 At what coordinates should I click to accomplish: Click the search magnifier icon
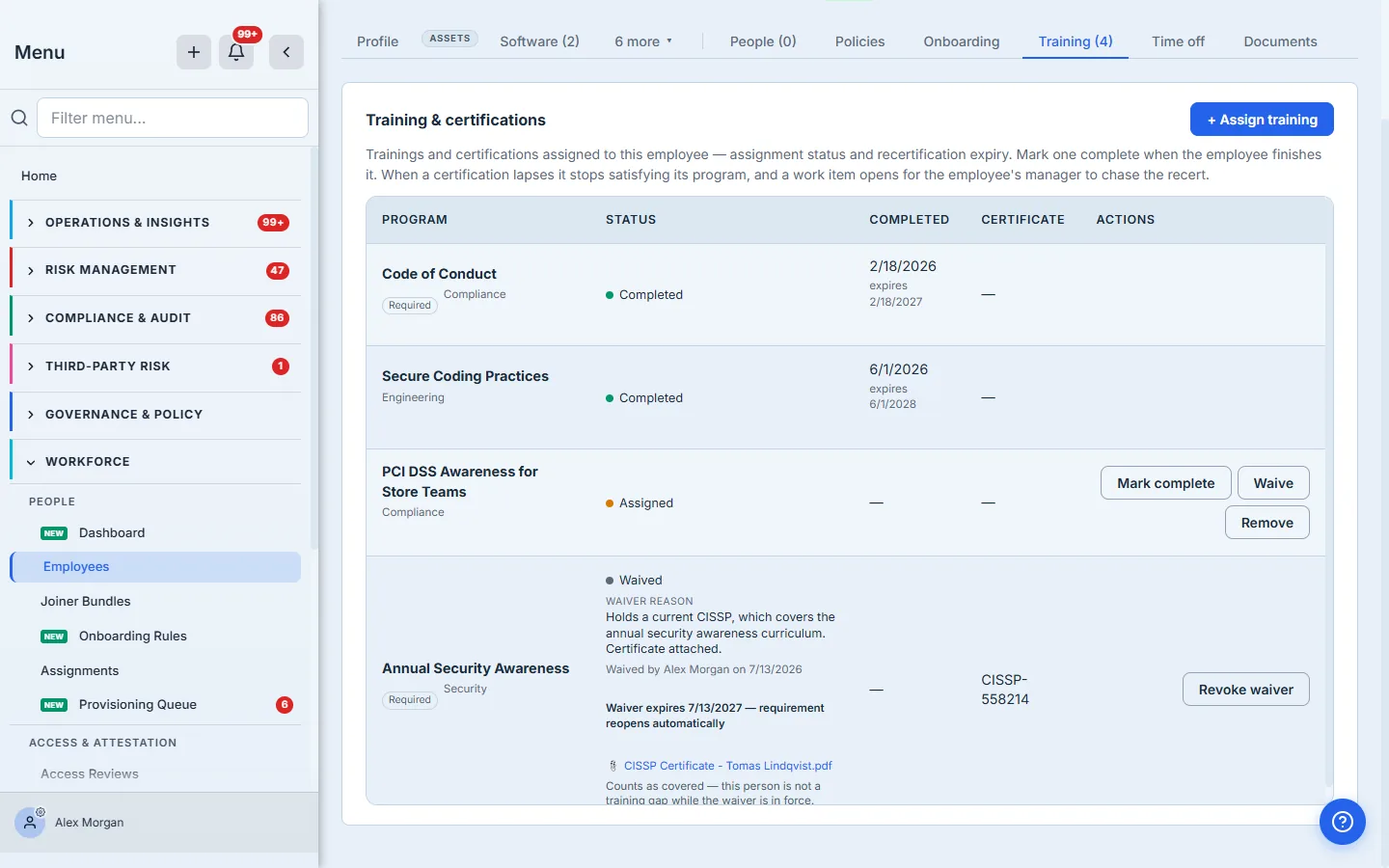(19, 118)
